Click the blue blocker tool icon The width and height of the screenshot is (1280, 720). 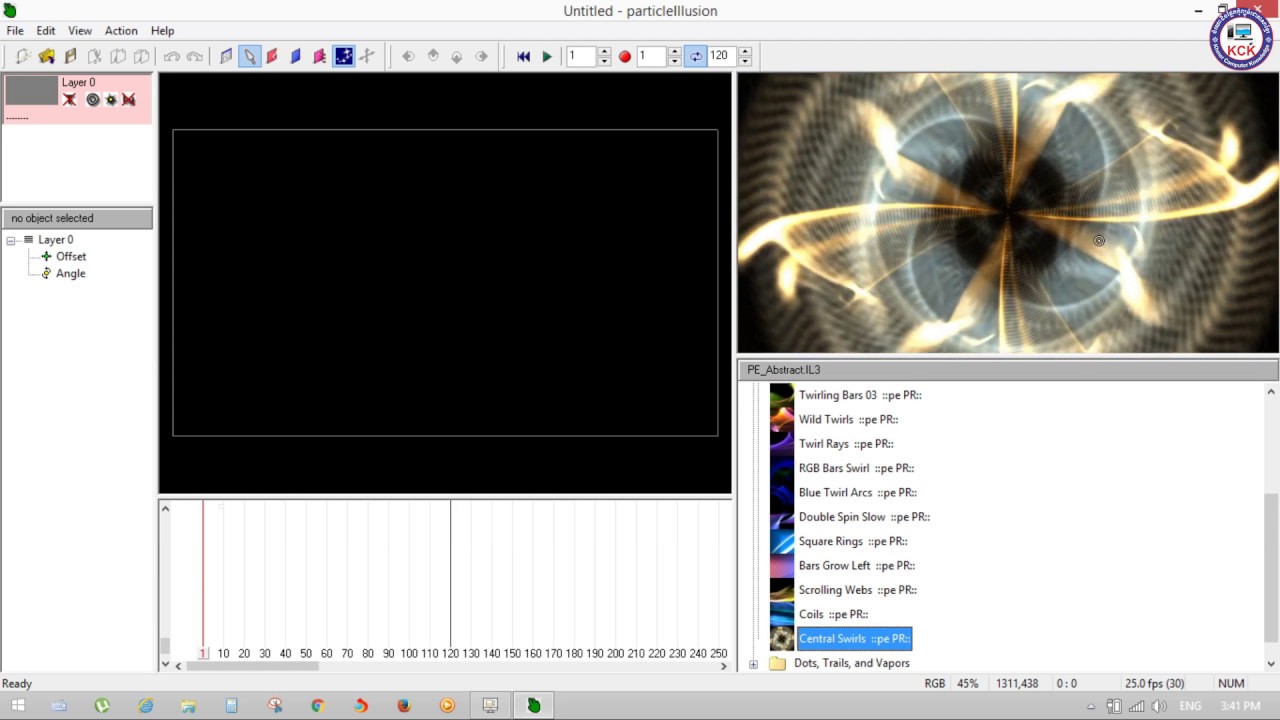tap(296, 57)
